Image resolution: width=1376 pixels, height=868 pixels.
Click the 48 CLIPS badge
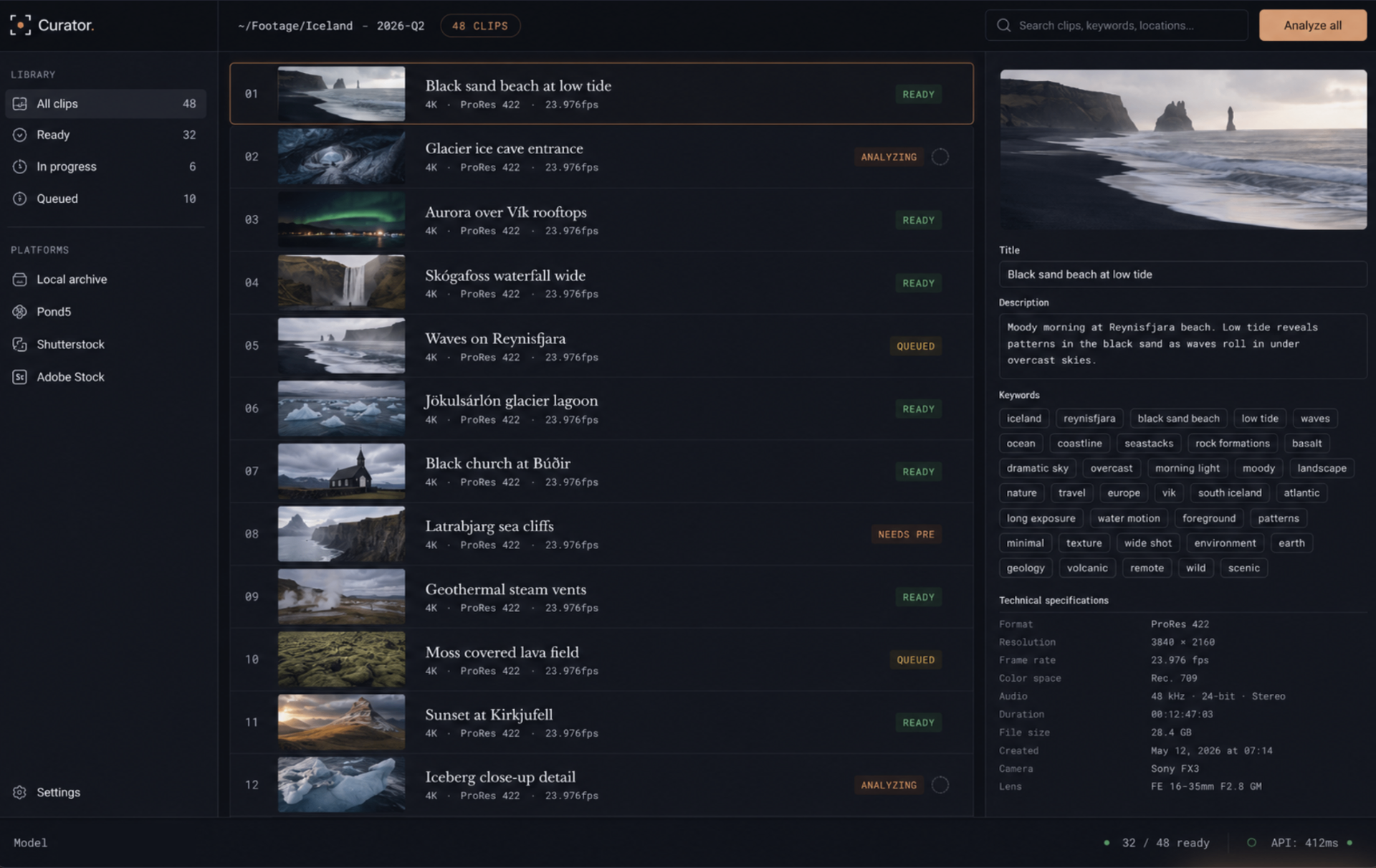pos(479,26)
